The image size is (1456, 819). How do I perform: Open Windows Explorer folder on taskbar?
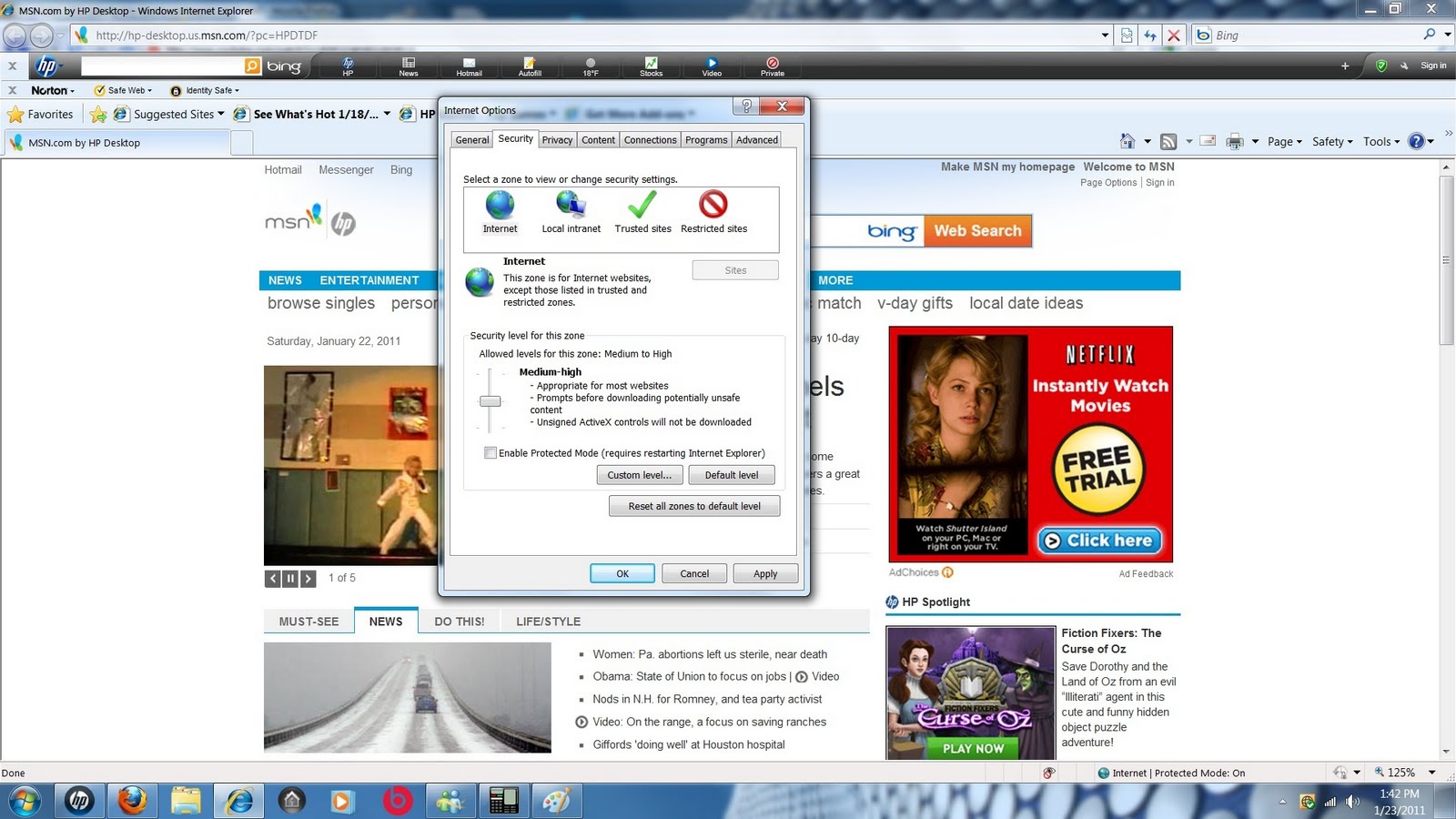pyautogui.click(x=186, y=801)
